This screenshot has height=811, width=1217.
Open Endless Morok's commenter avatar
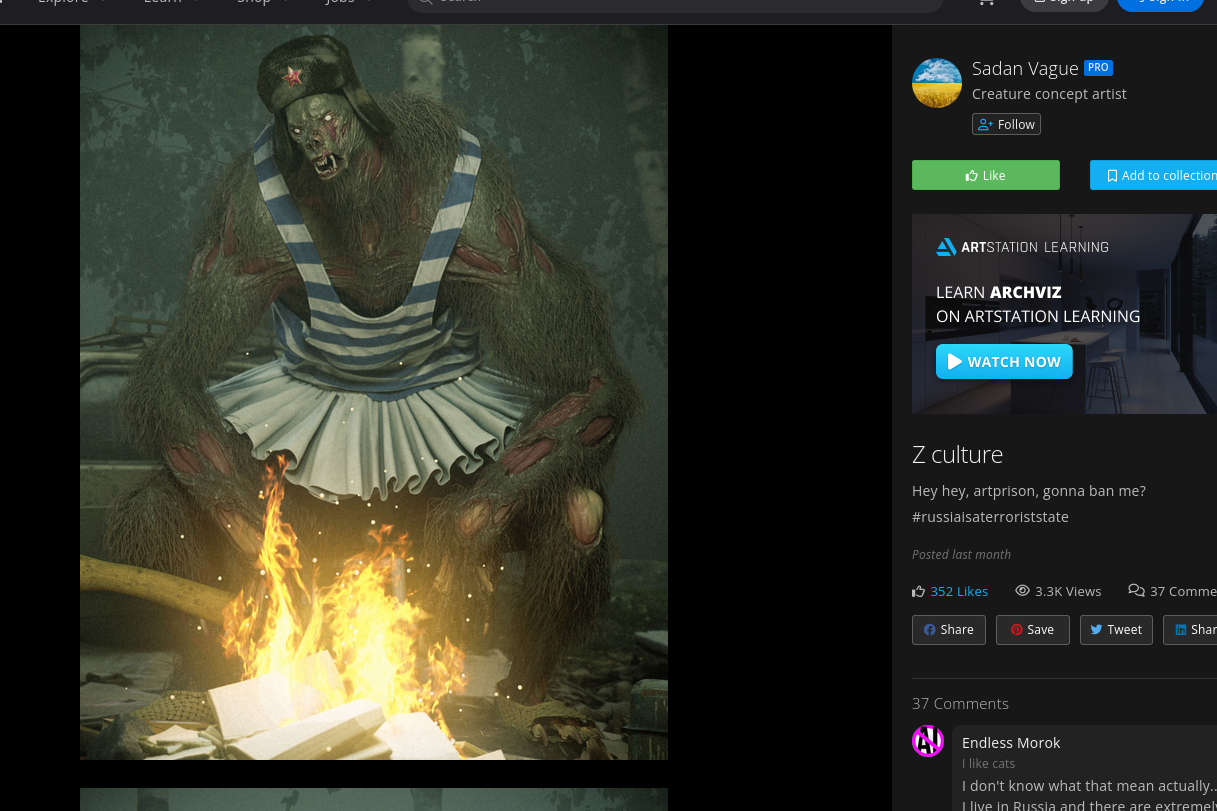928,741
